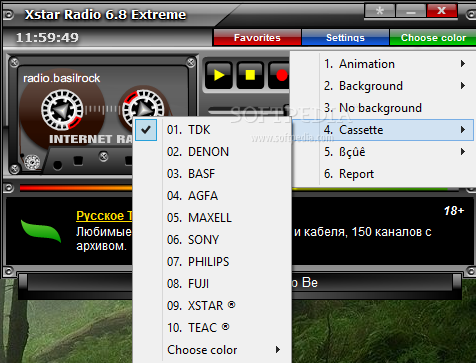Choose the 08. FUJI cassette skin
The height and width of the screenshot is (363, 476).
click(x=212, y=284)
